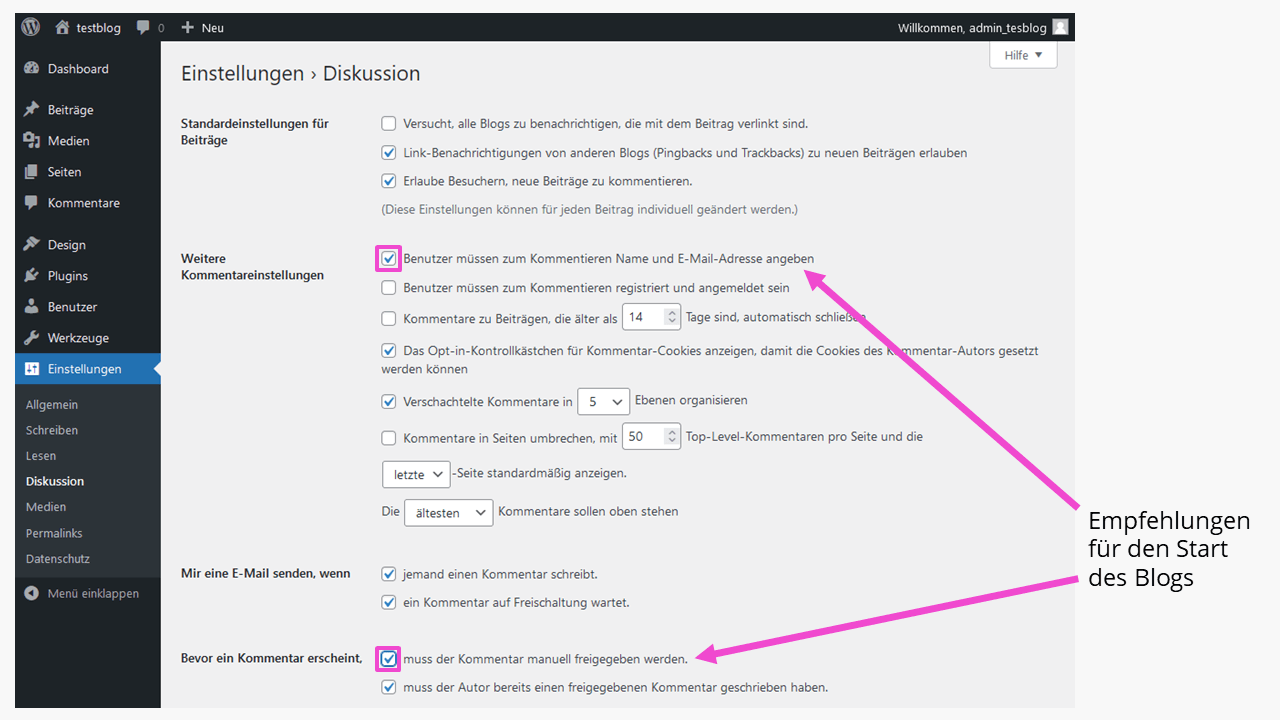Click the Tage number field showing 14
1280x720 pixels.
pyautogui.click(x=651, y=318)
